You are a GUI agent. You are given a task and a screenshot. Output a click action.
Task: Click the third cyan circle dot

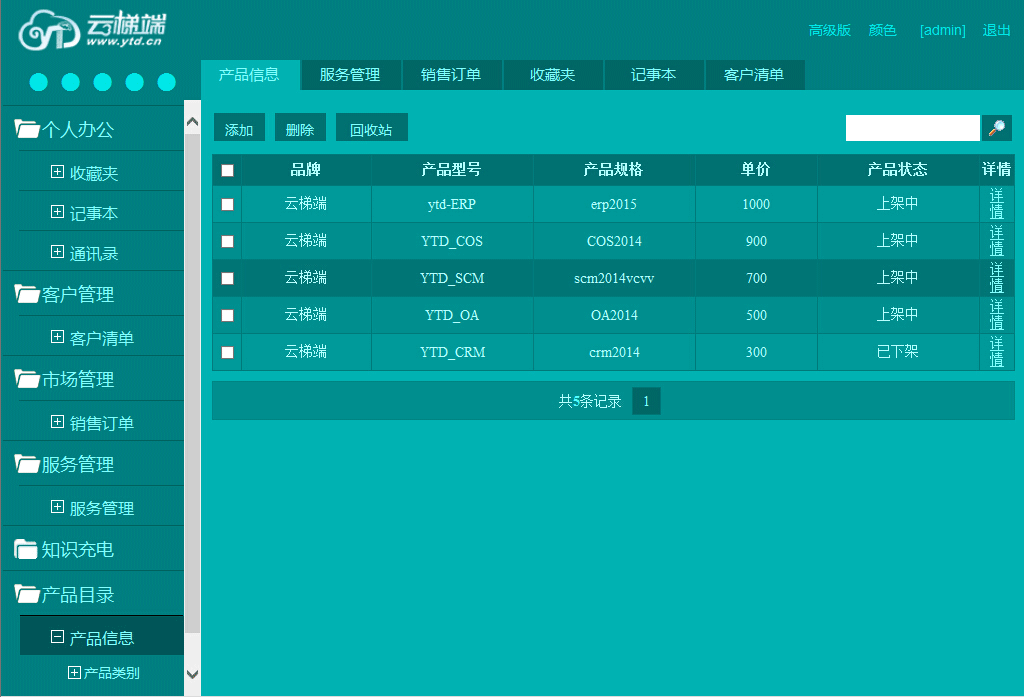[x=103, y=82]
